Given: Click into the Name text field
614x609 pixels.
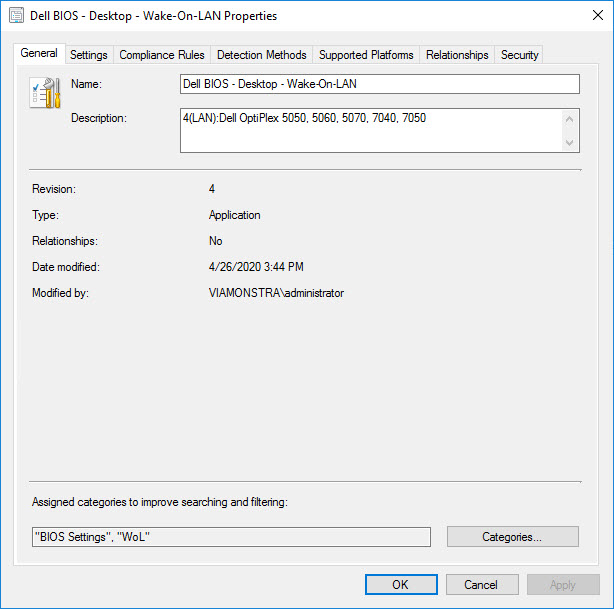Looking at the screenshot, I should [379, 84].
